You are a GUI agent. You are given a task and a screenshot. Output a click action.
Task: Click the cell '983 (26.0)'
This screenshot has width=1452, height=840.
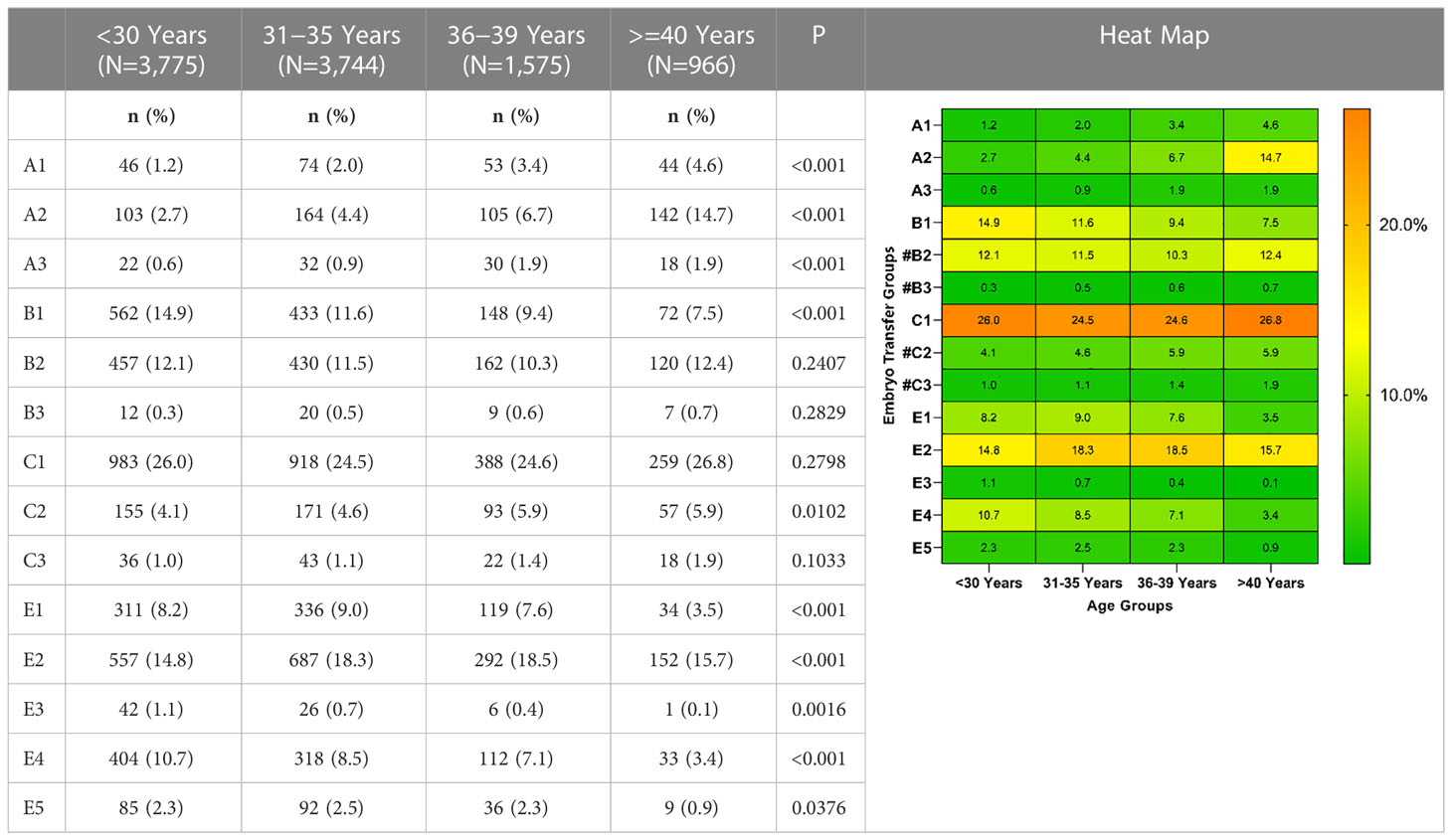151,462
